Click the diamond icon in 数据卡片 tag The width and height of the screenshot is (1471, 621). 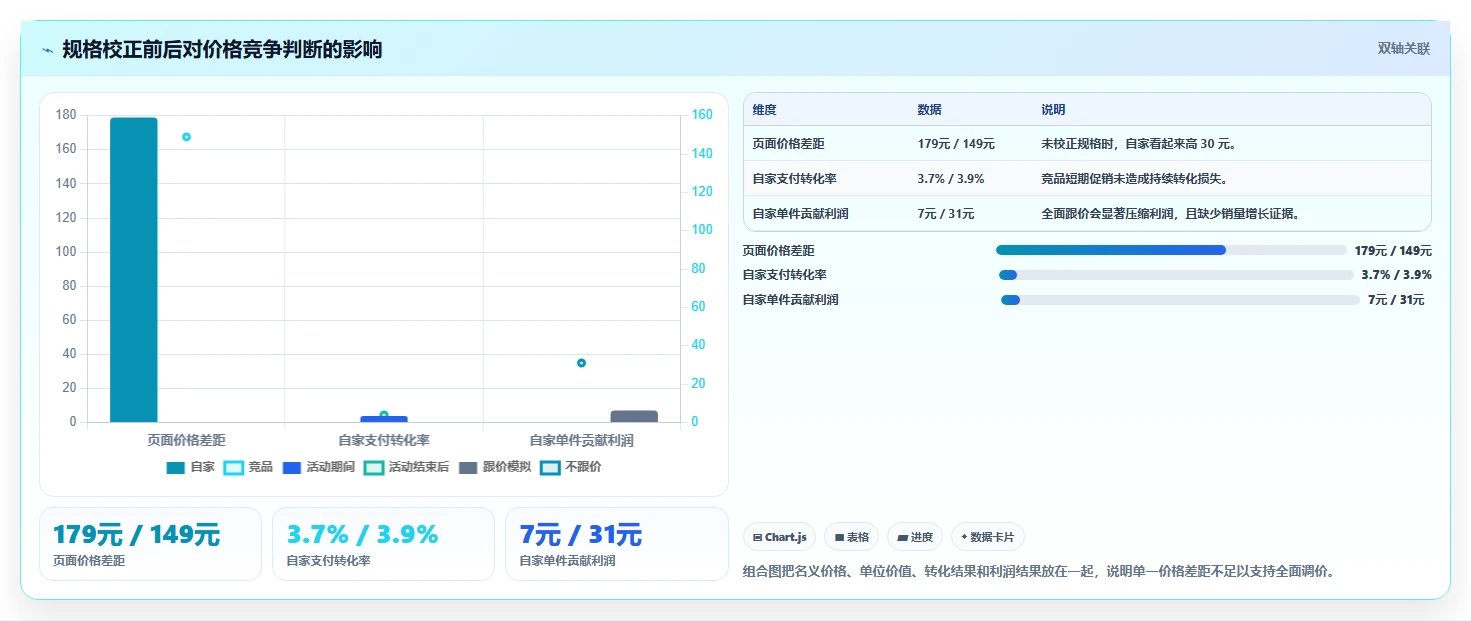click(964, 537)
